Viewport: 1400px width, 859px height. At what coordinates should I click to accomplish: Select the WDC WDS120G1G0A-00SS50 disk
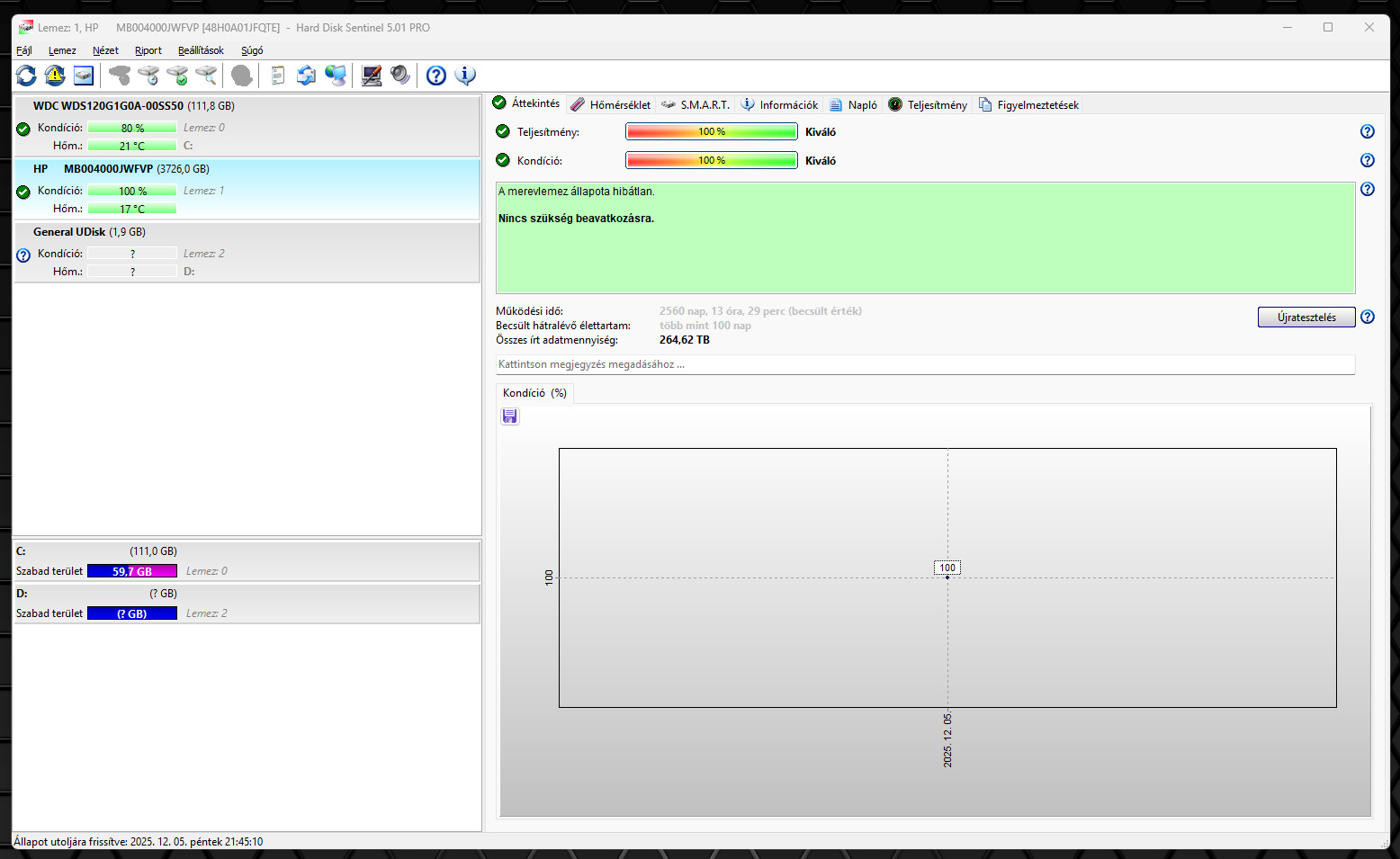(247, 125)
